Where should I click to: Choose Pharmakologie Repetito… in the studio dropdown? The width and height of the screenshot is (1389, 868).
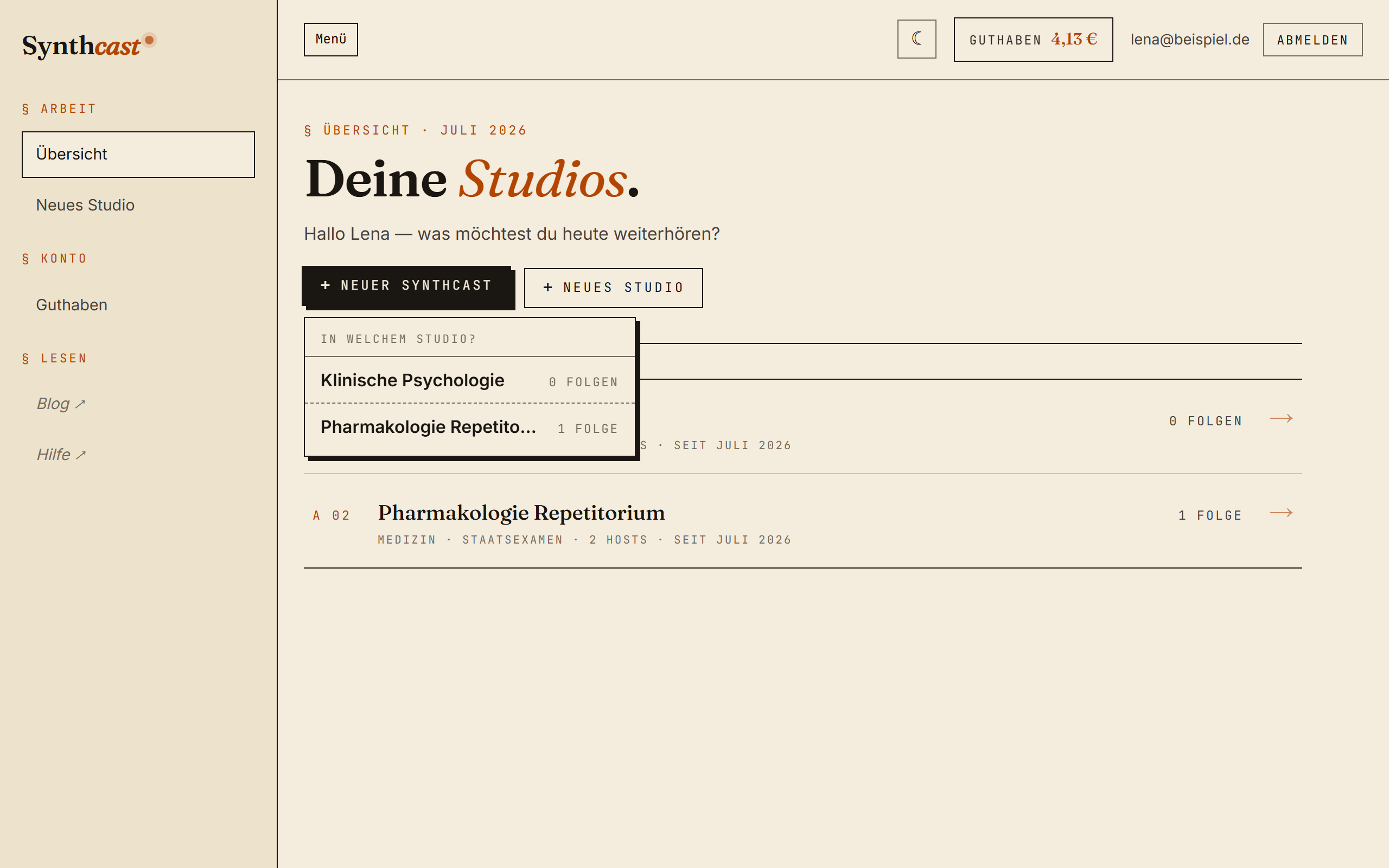469,427
